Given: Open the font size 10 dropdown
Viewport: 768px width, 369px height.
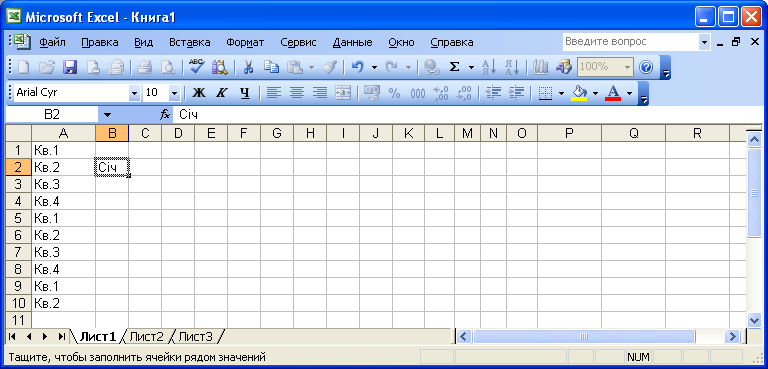Looking at the screenshot, I should coord(174,93).
